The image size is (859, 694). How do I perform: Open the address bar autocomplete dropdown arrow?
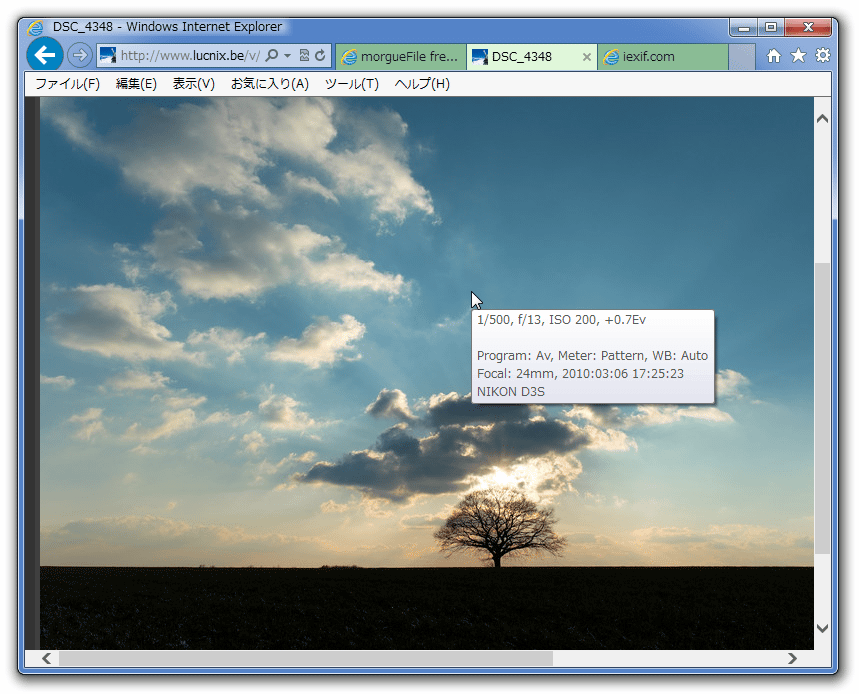288,55
